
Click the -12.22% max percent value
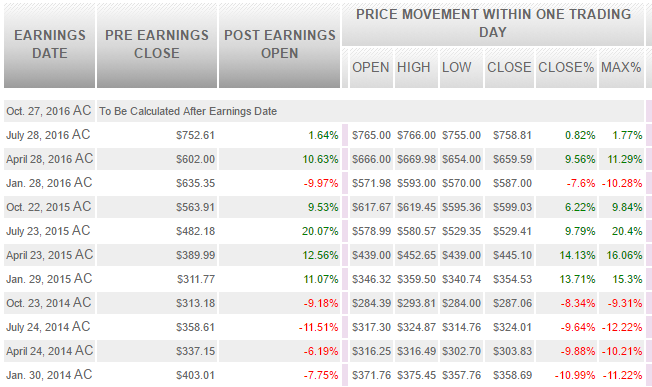pyautogui.click(x=622, y=327)
